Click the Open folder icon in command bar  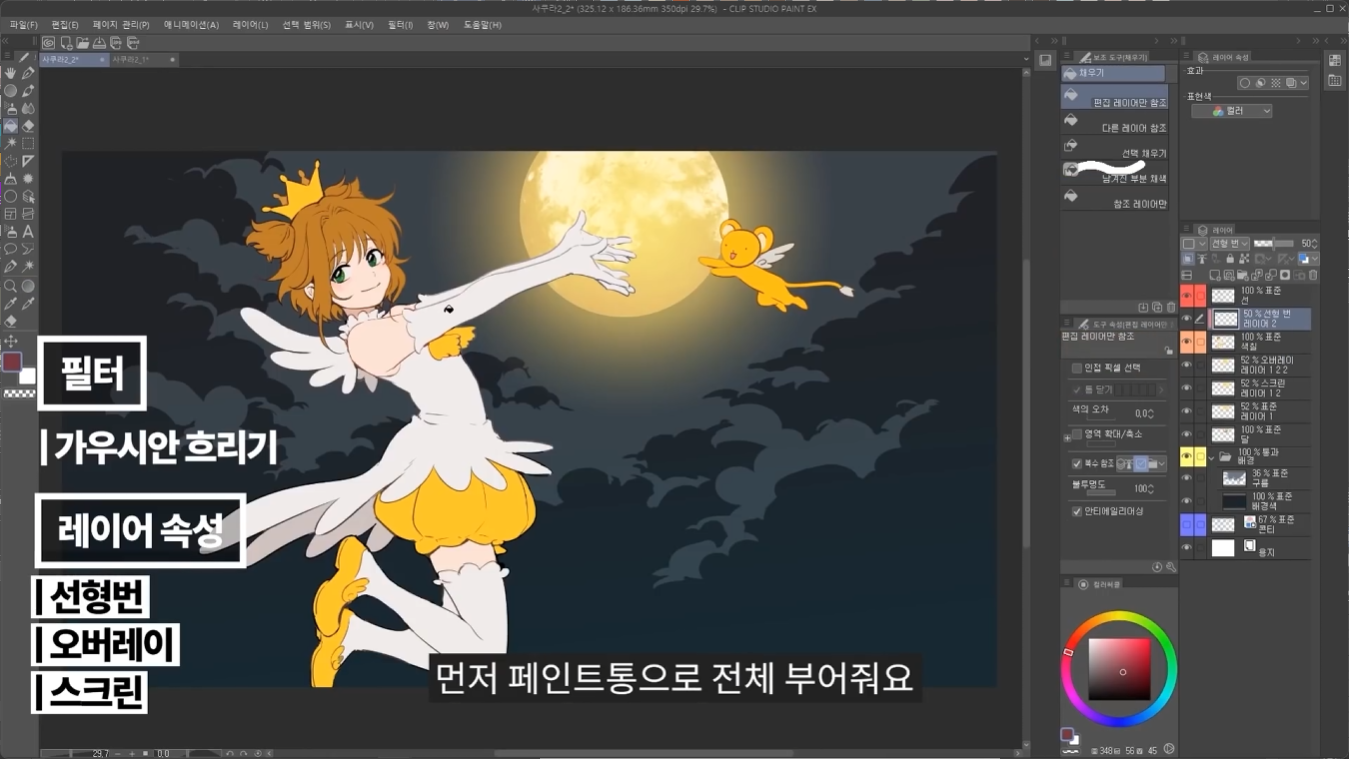pos(82,43)
